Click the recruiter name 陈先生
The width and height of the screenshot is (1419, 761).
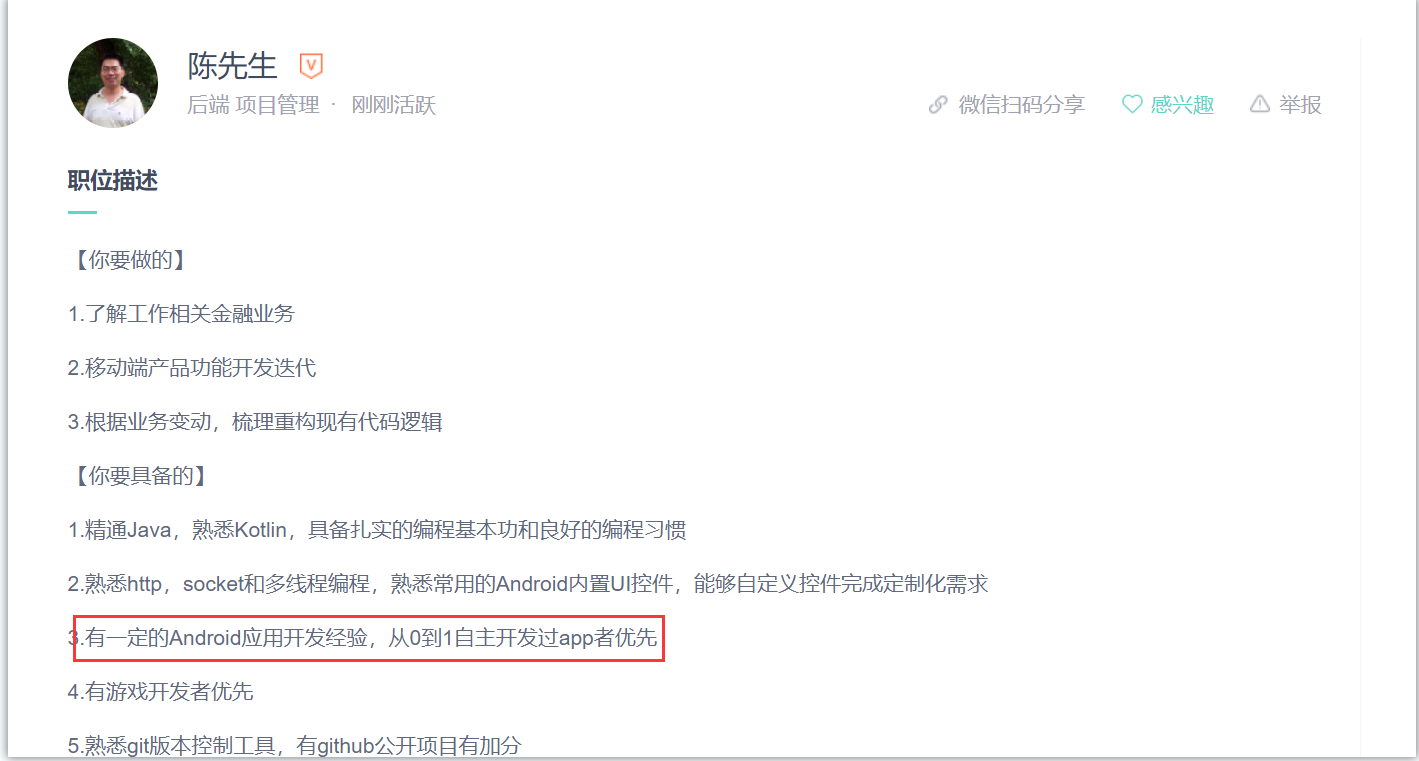[x=233, y=66]
